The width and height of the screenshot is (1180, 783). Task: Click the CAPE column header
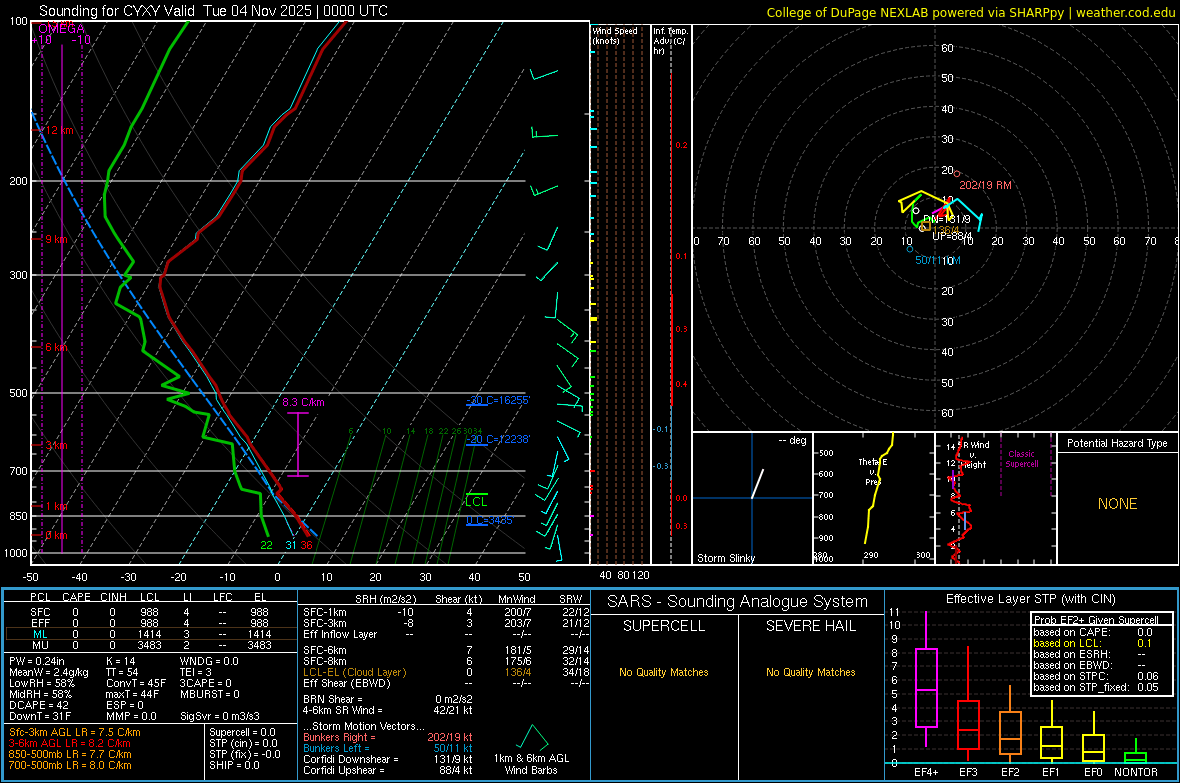(x=76, y=597)
